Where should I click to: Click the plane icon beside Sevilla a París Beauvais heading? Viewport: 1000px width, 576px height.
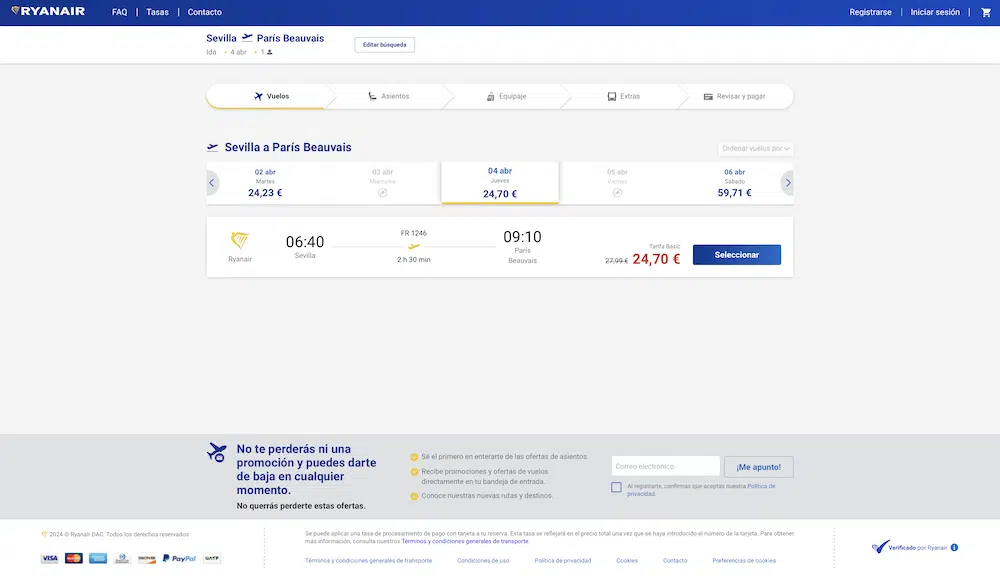pos(212,147)
